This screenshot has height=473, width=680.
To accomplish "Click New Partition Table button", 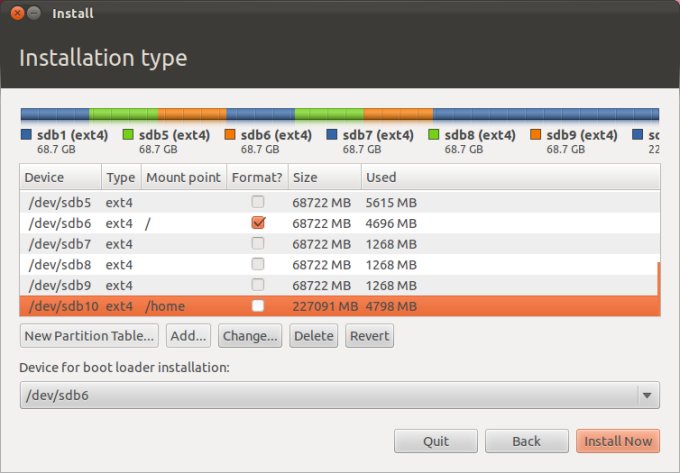I will (89, 336).
